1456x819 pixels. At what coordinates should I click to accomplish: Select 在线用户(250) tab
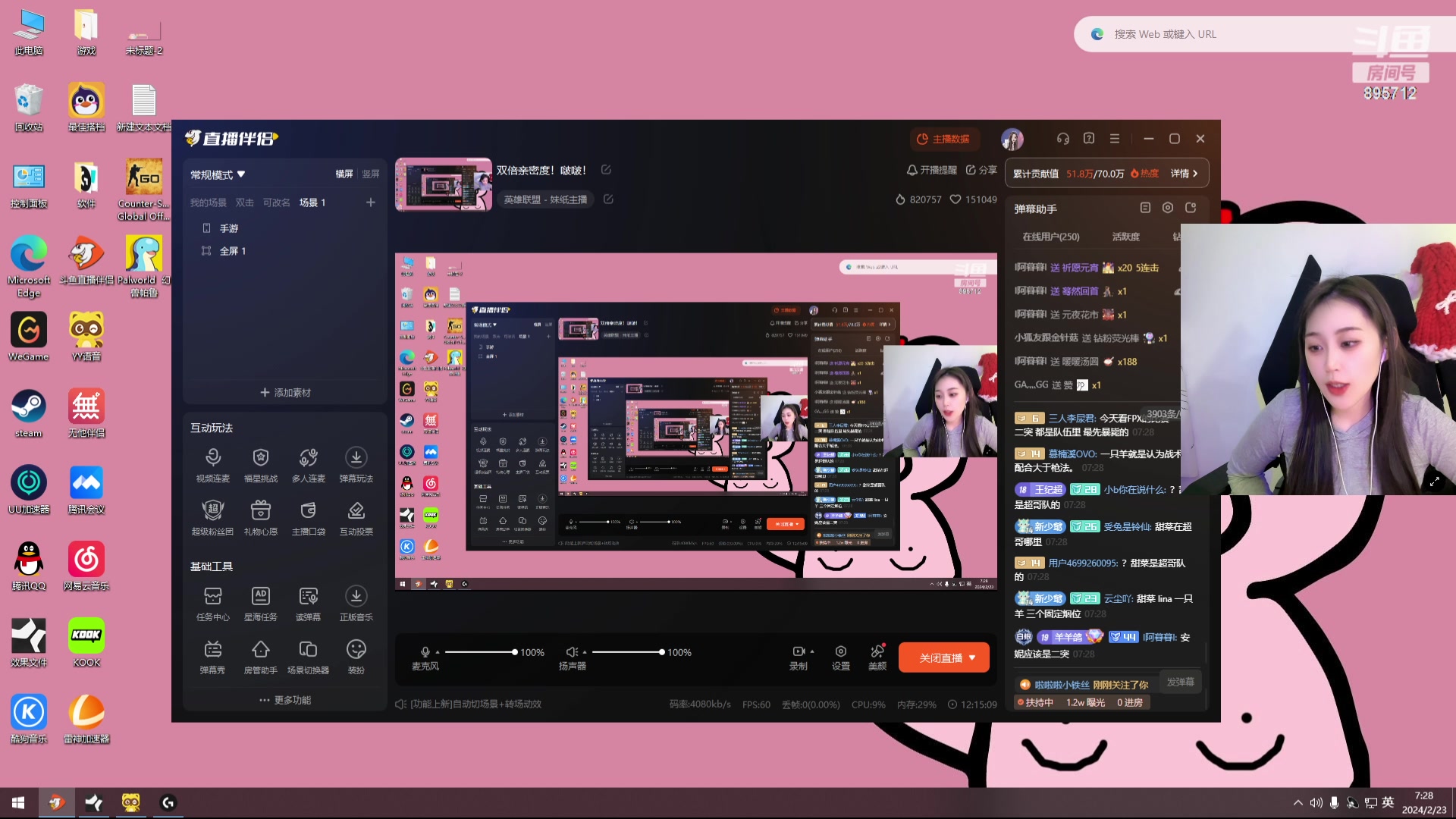[x=1050, y=237]
